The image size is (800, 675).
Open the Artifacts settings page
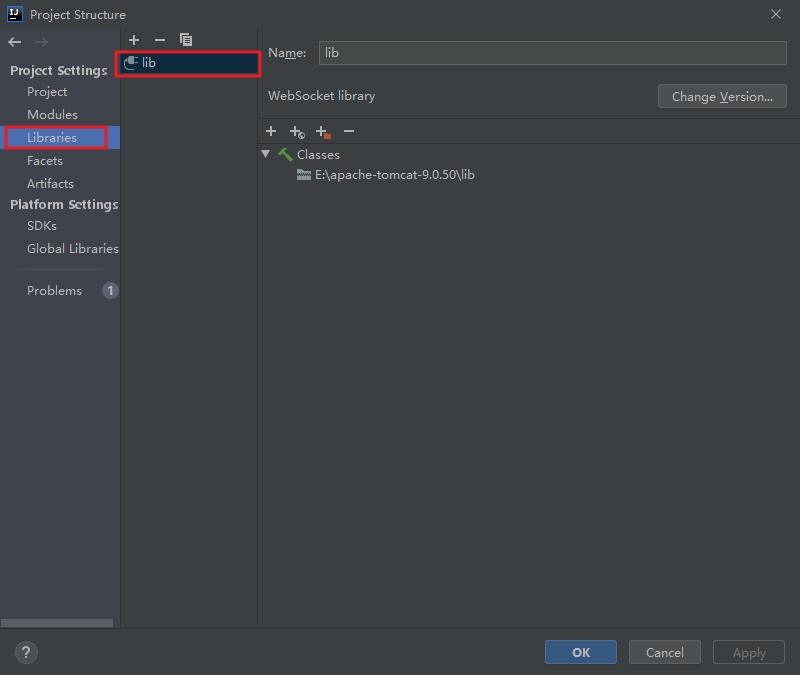point(51,184)
